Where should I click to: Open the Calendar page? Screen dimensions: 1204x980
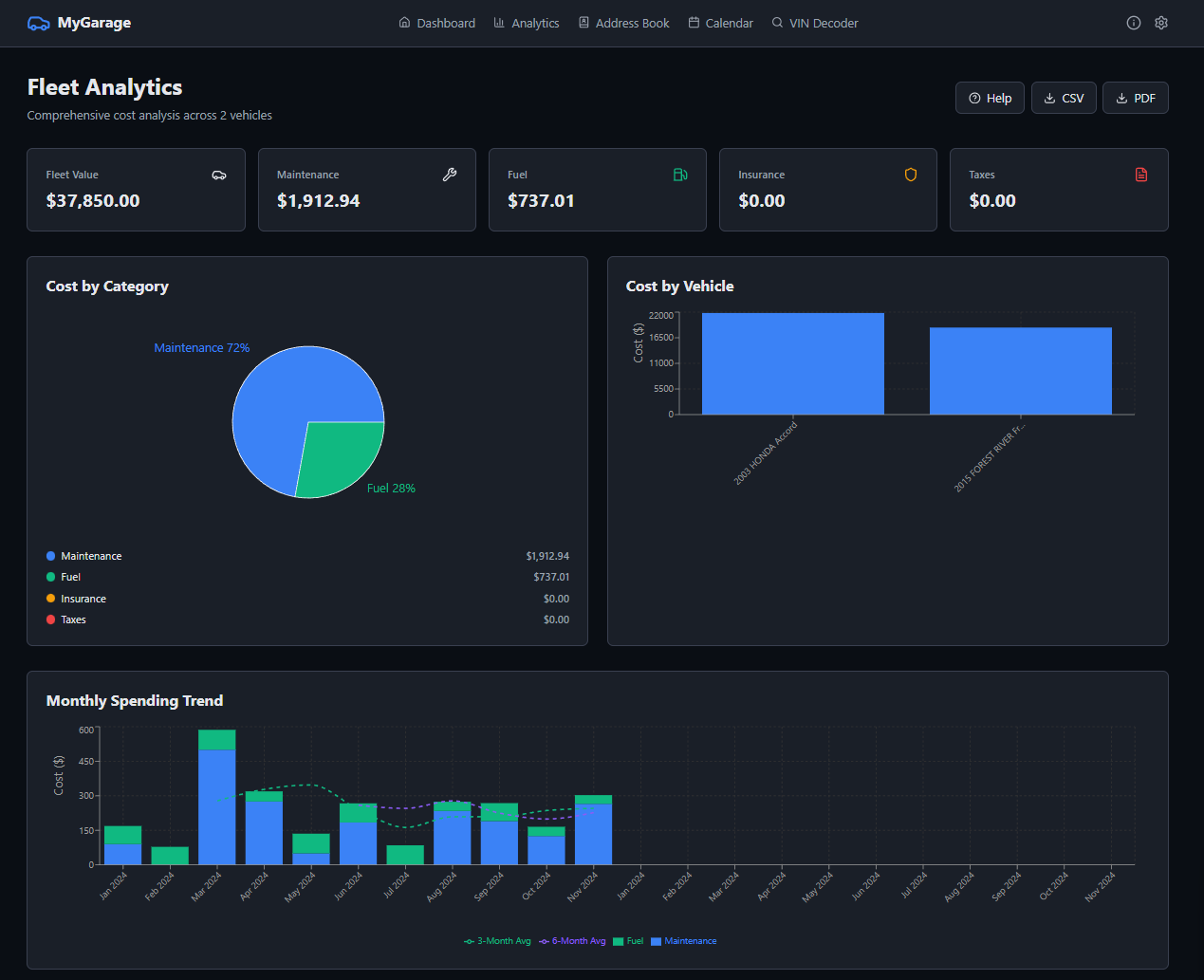click(721, 23)
